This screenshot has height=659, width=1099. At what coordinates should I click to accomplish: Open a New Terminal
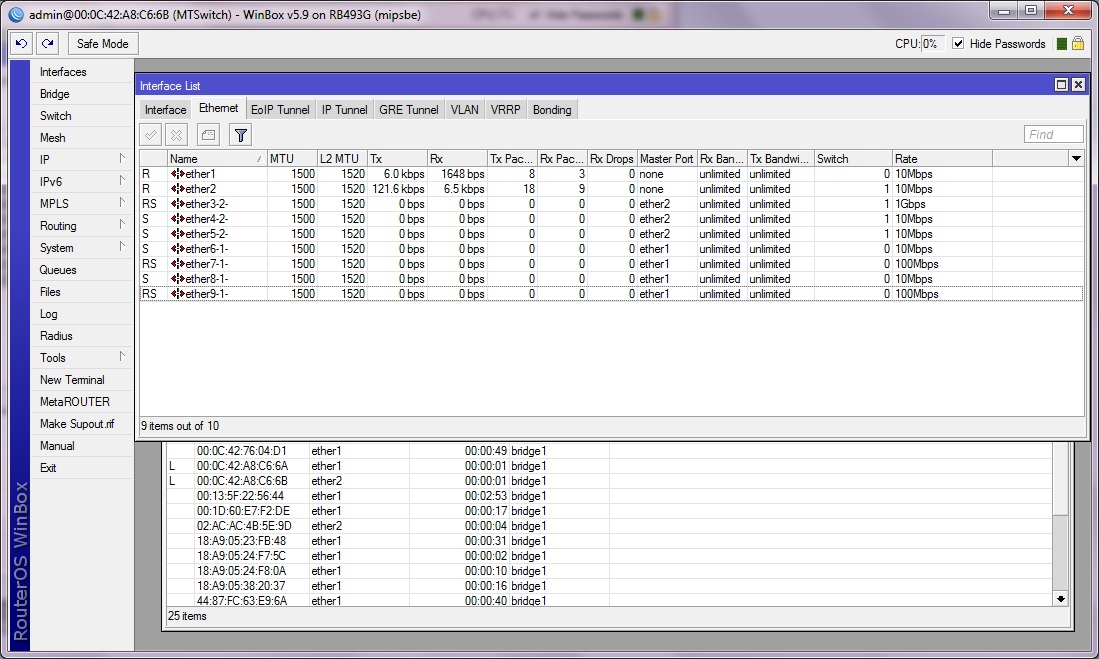click(x=81, y=379)
